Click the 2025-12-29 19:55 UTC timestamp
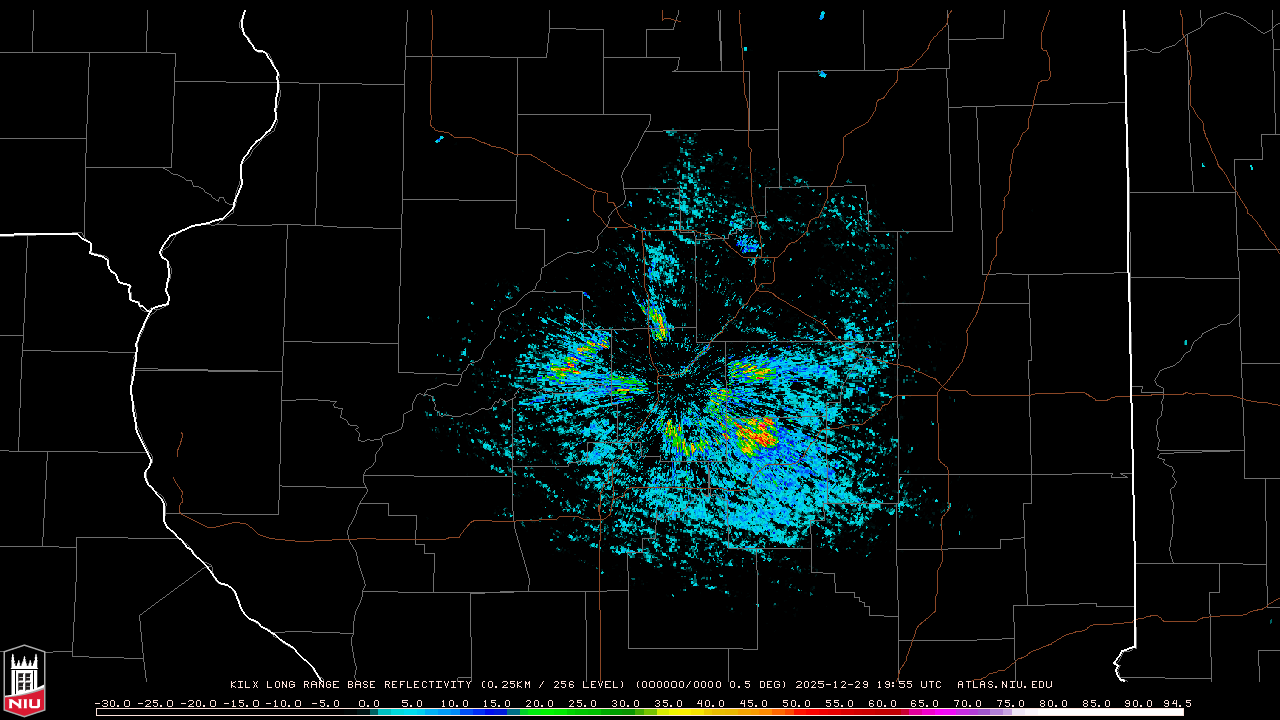 868,685
